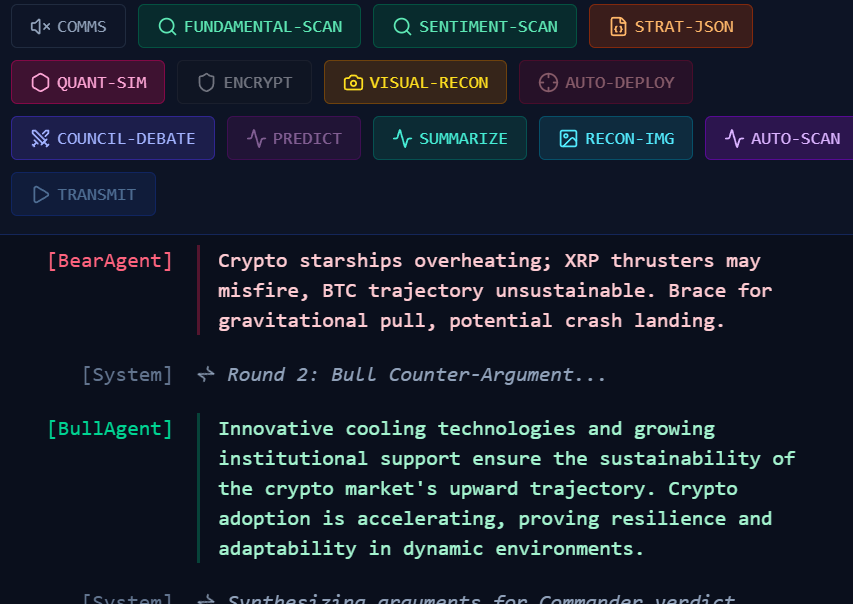
Task: Click the magnifier icon on SENTIMENT-SCAN
Action: (402, 27)
